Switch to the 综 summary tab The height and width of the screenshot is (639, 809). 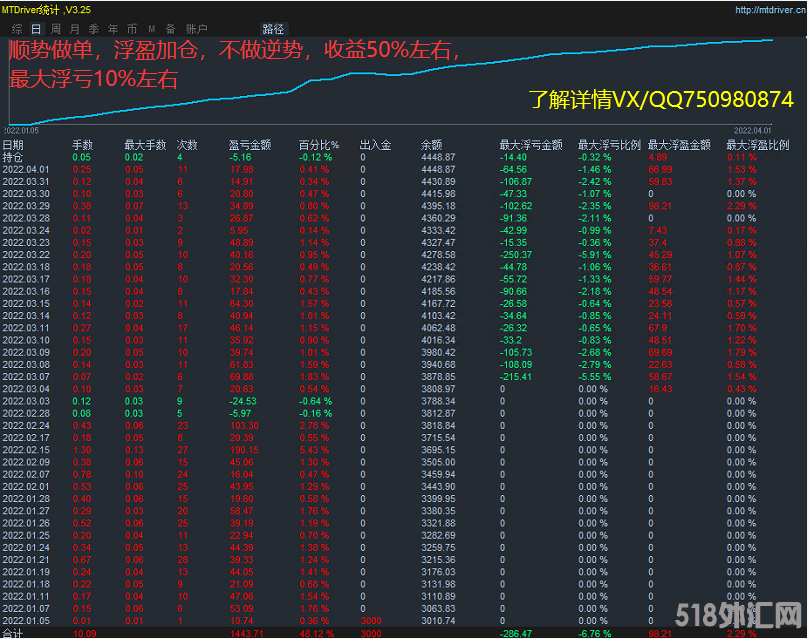click(17, 29)
